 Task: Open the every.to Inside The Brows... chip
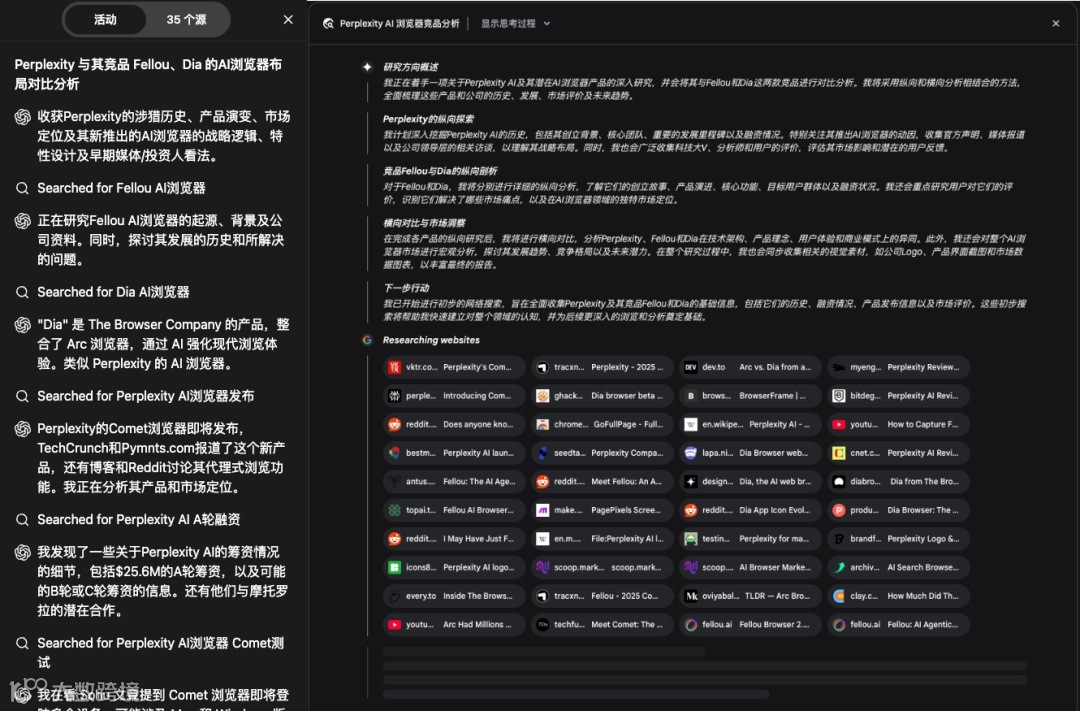[454, 596]
